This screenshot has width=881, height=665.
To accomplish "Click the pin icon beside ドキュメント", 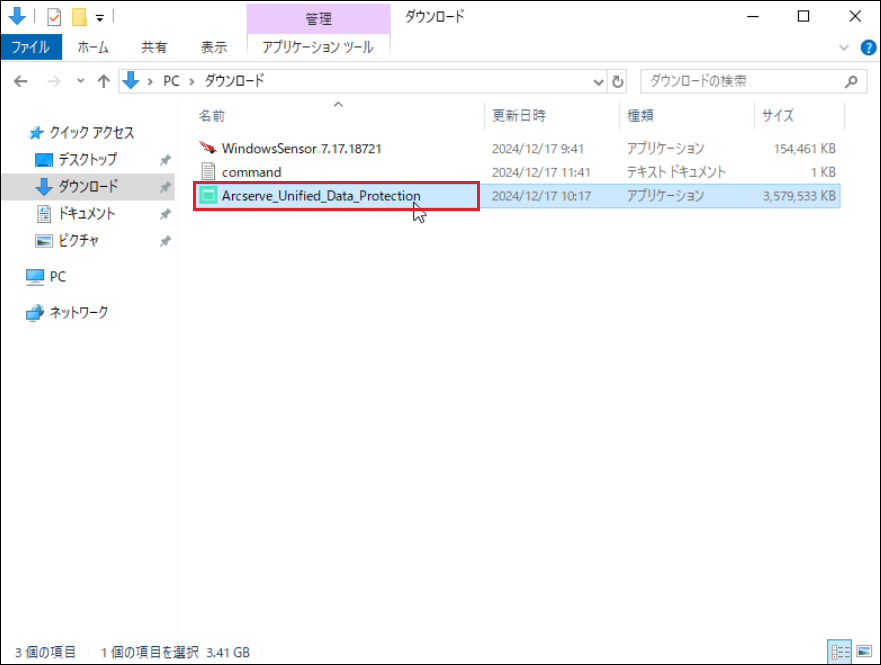I will (165, 214).
